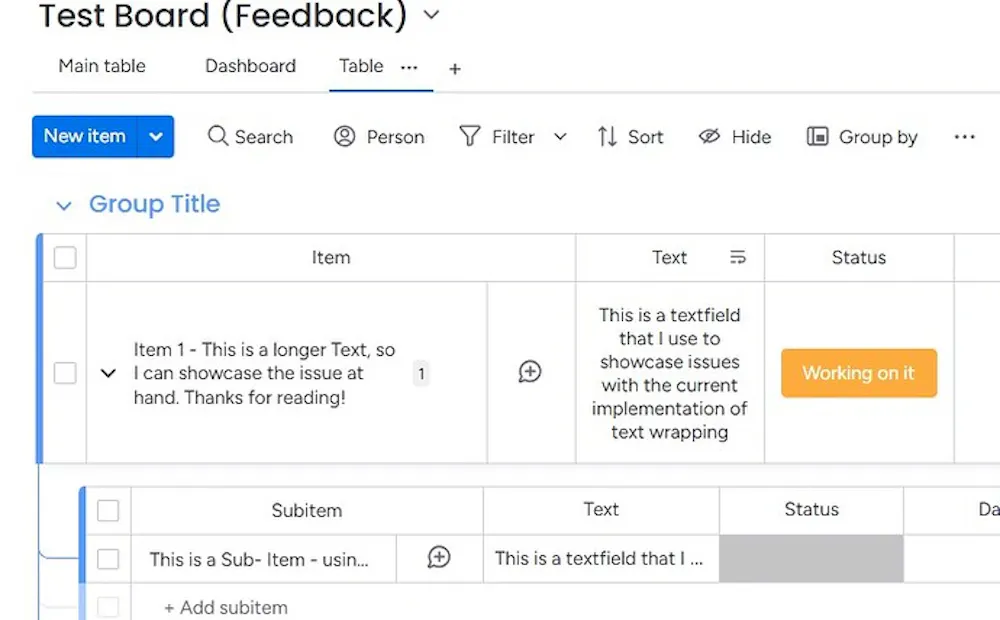Click the Hide eye icon
Screen dimensions: 1000x620
tap(710, 137)
